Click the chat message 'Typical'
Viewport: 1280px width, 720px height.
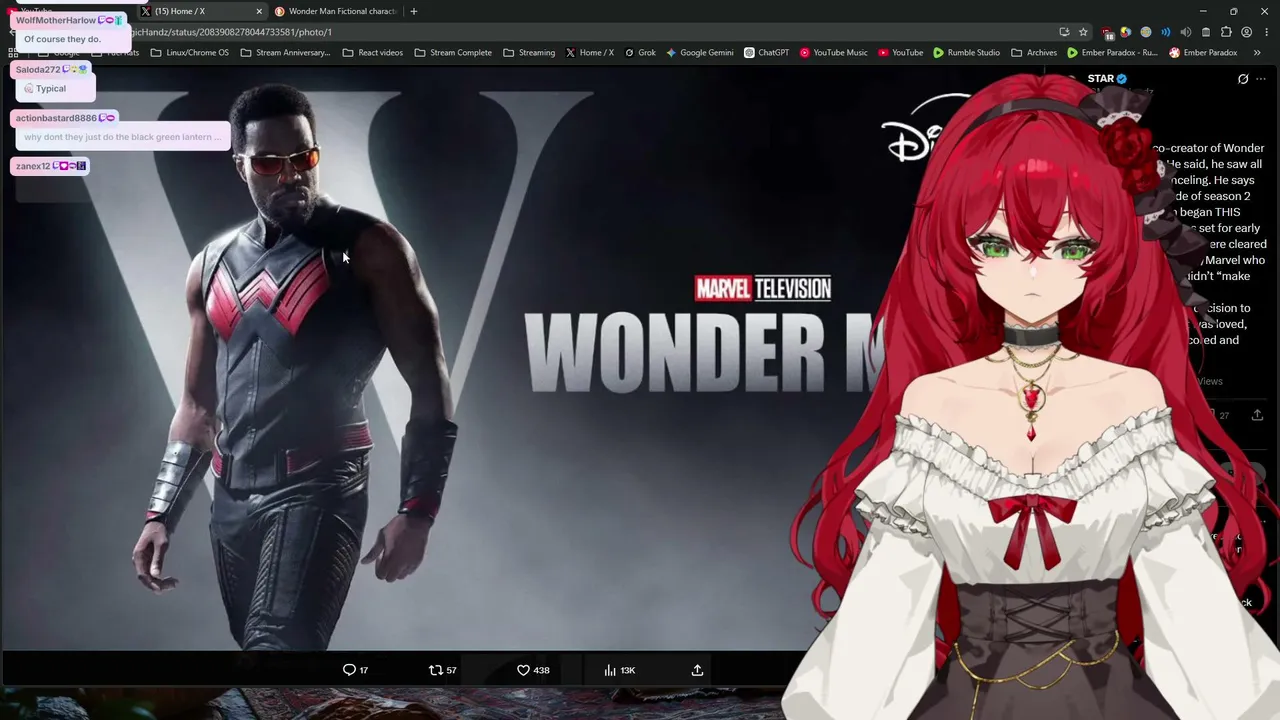[x=51, y=89]
